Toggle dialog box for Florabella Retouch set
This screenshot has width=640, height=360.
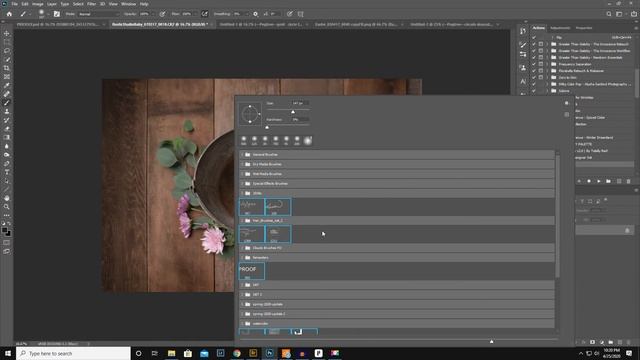pyautogui.click(x=541, y=71)
